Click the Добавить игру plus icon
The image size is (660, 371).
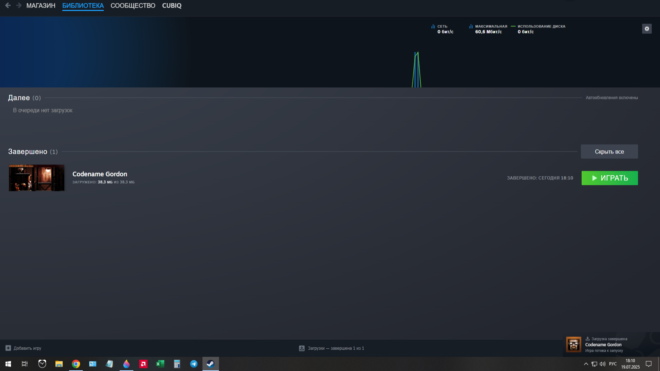[x=8, y=348]
